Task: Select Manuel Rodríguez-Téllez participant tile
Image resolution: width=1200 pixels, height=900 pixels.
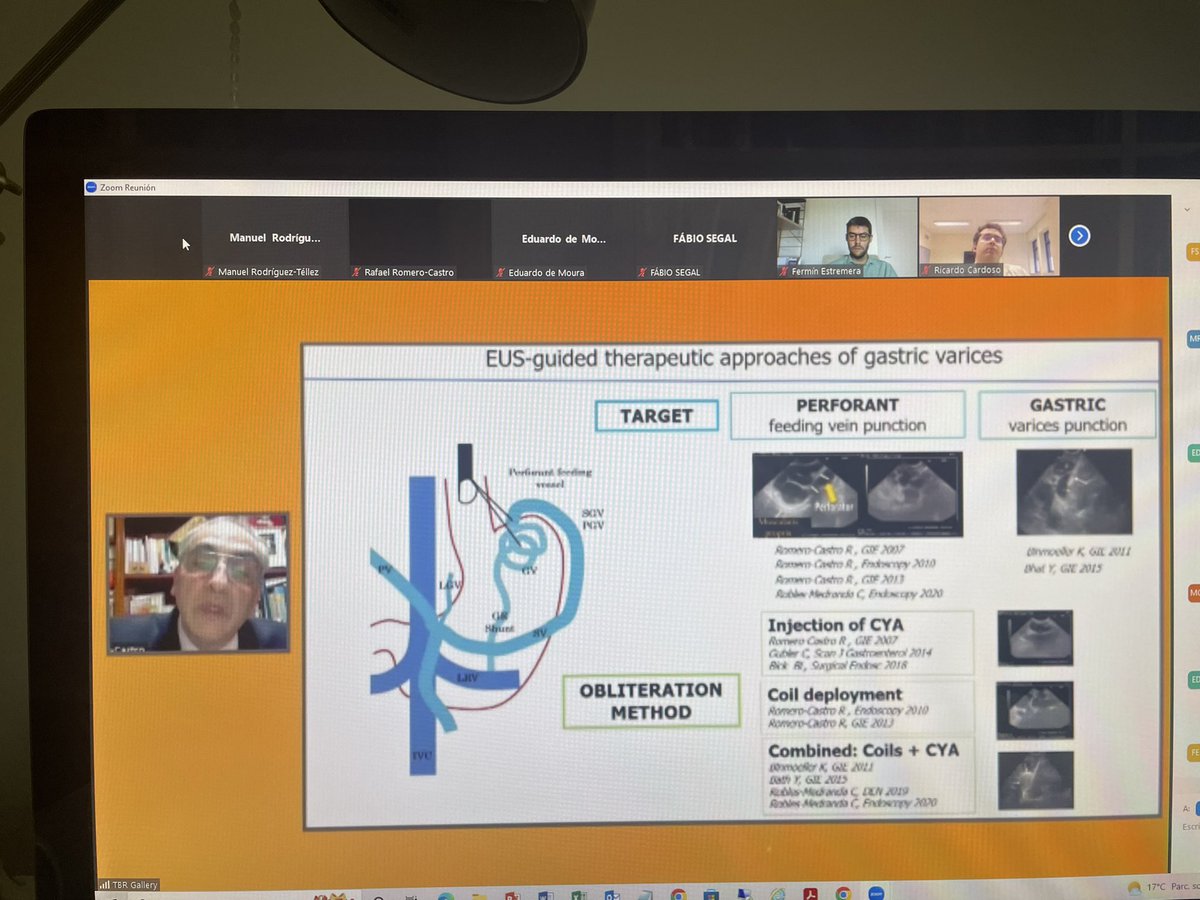Action: [x=273, y=238]
